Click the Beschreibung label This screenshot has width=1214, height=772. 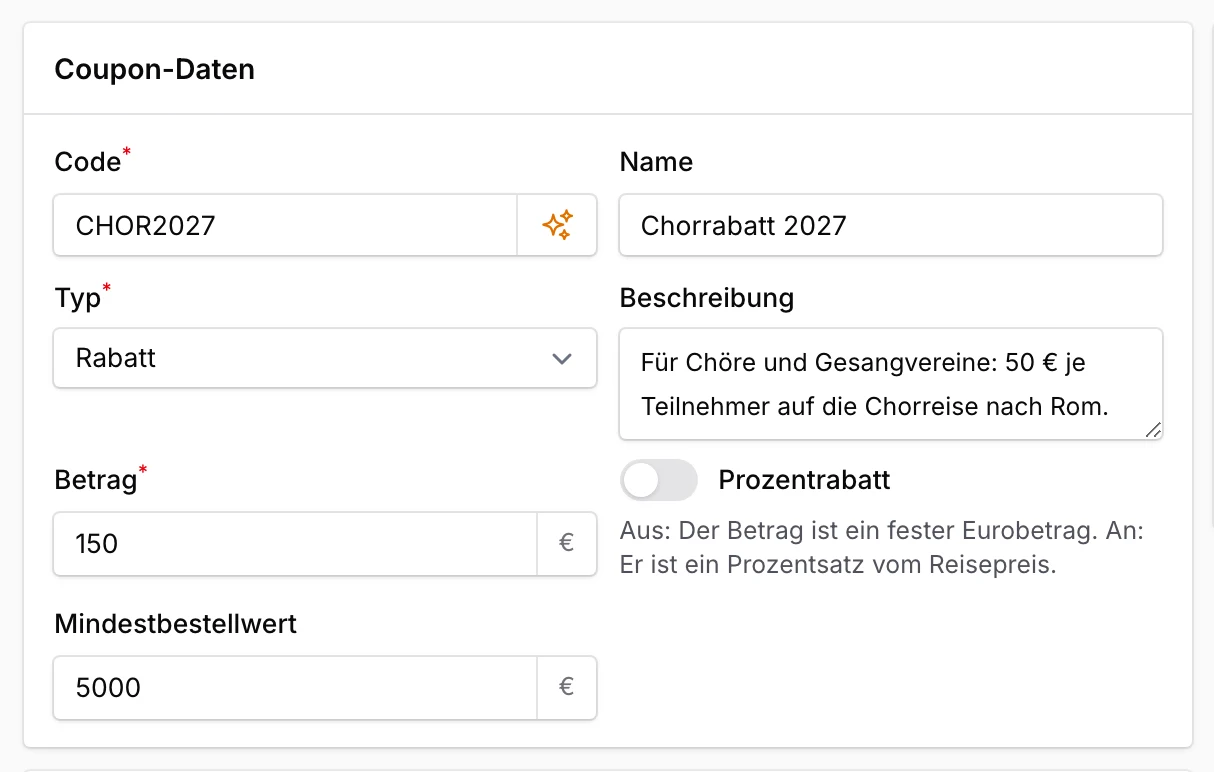click(x=707, y=298)
